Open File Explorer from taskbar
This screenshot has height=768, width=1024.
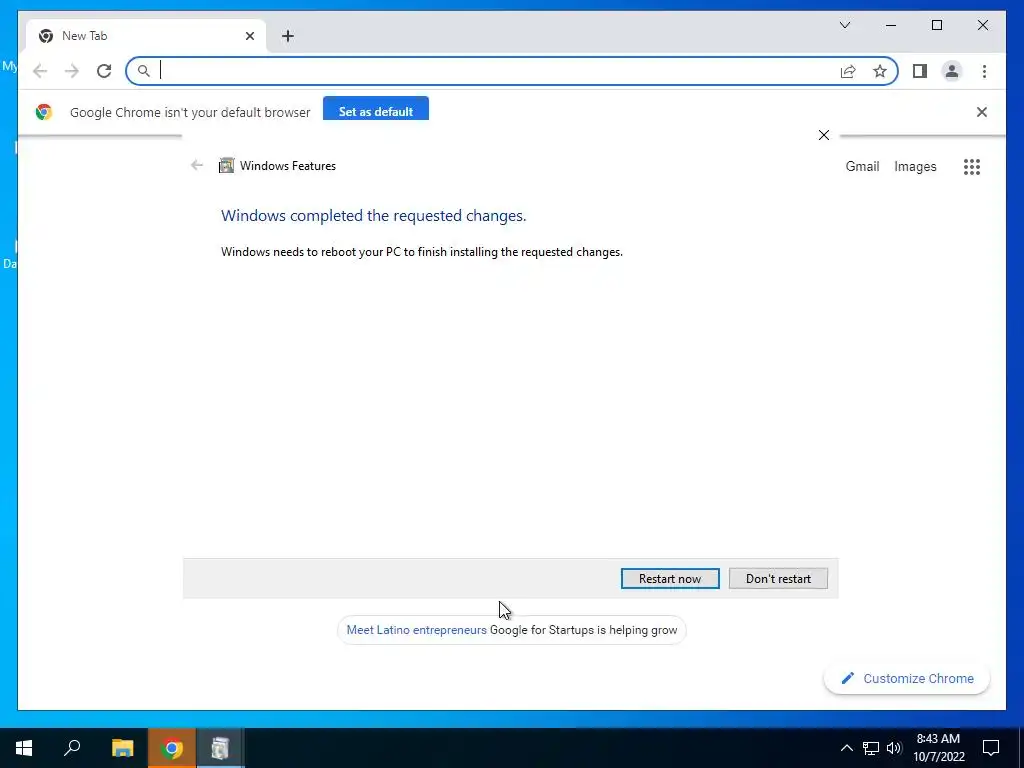122,748
